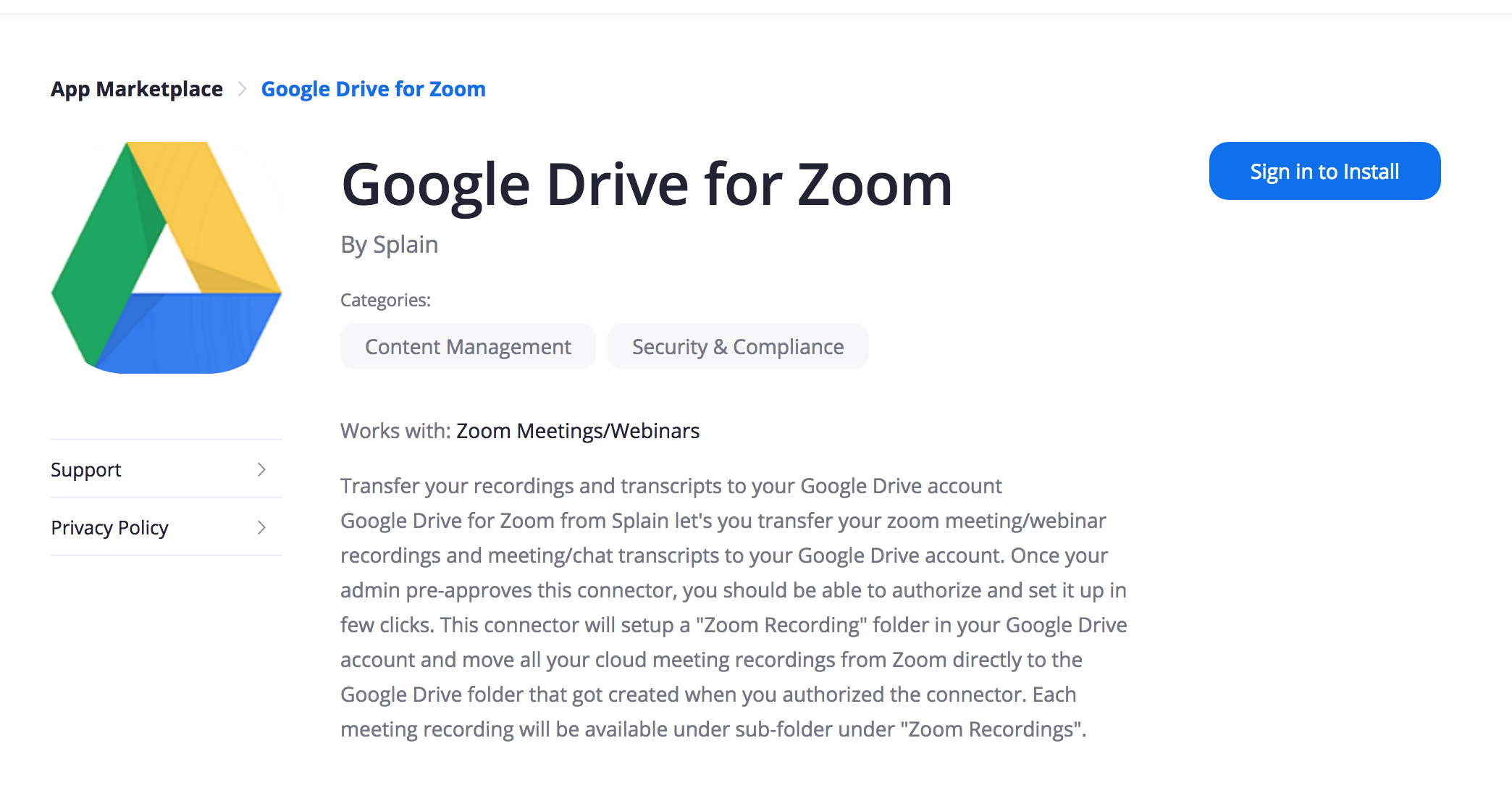Go back to App Marketplace breadcrumb
The image size is (1512, 801).
click(x=137, y=89)
